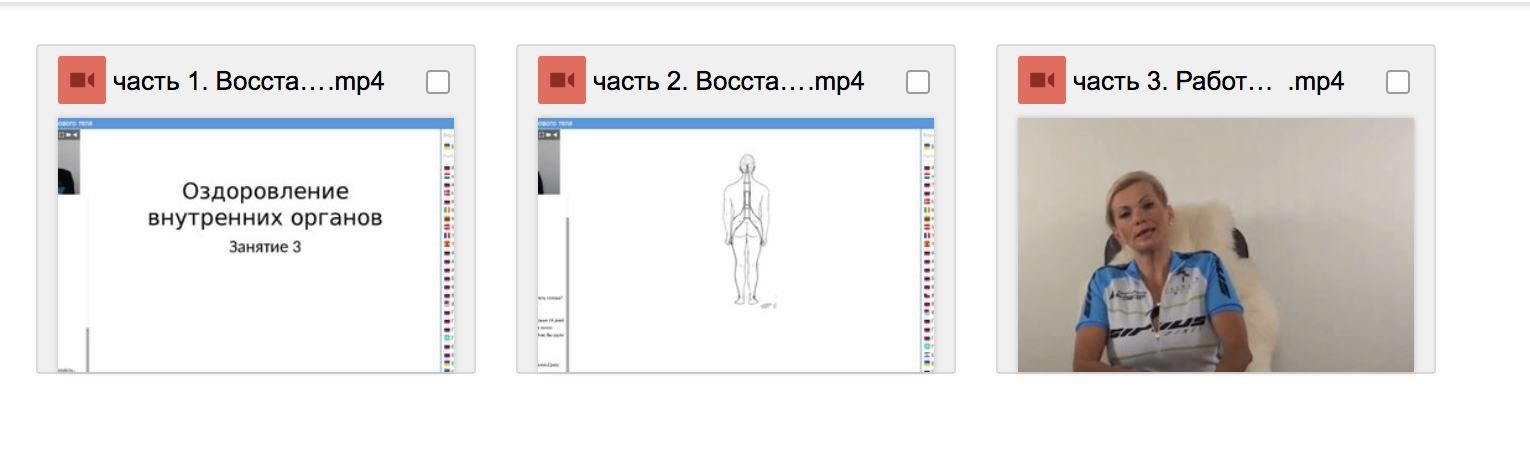Open file named часть 2. Восста….mp4
1530x454 pixels.
(728, 81)
